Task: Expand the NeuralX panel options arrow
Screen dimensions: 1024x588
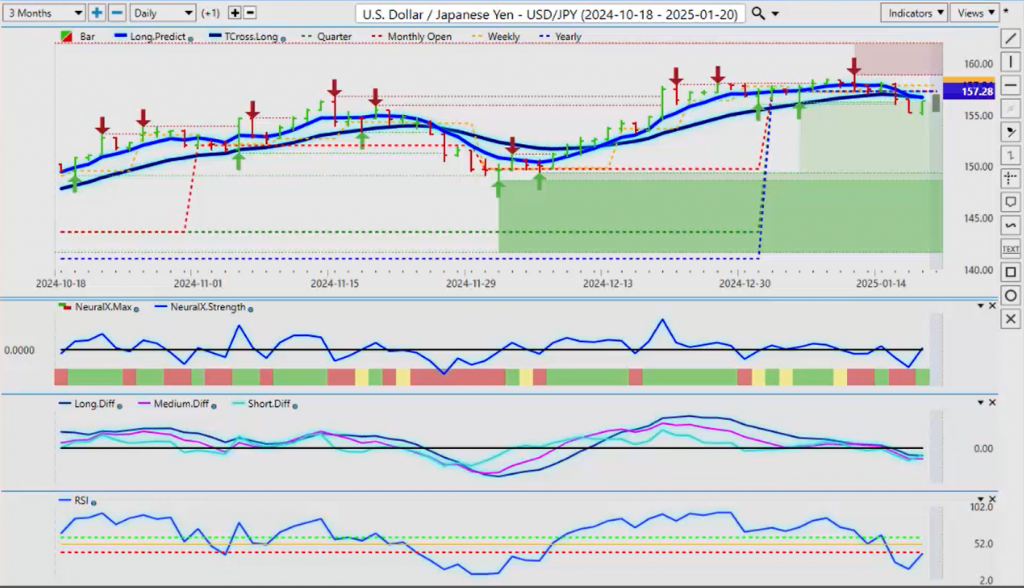Action: click(980, 305)
